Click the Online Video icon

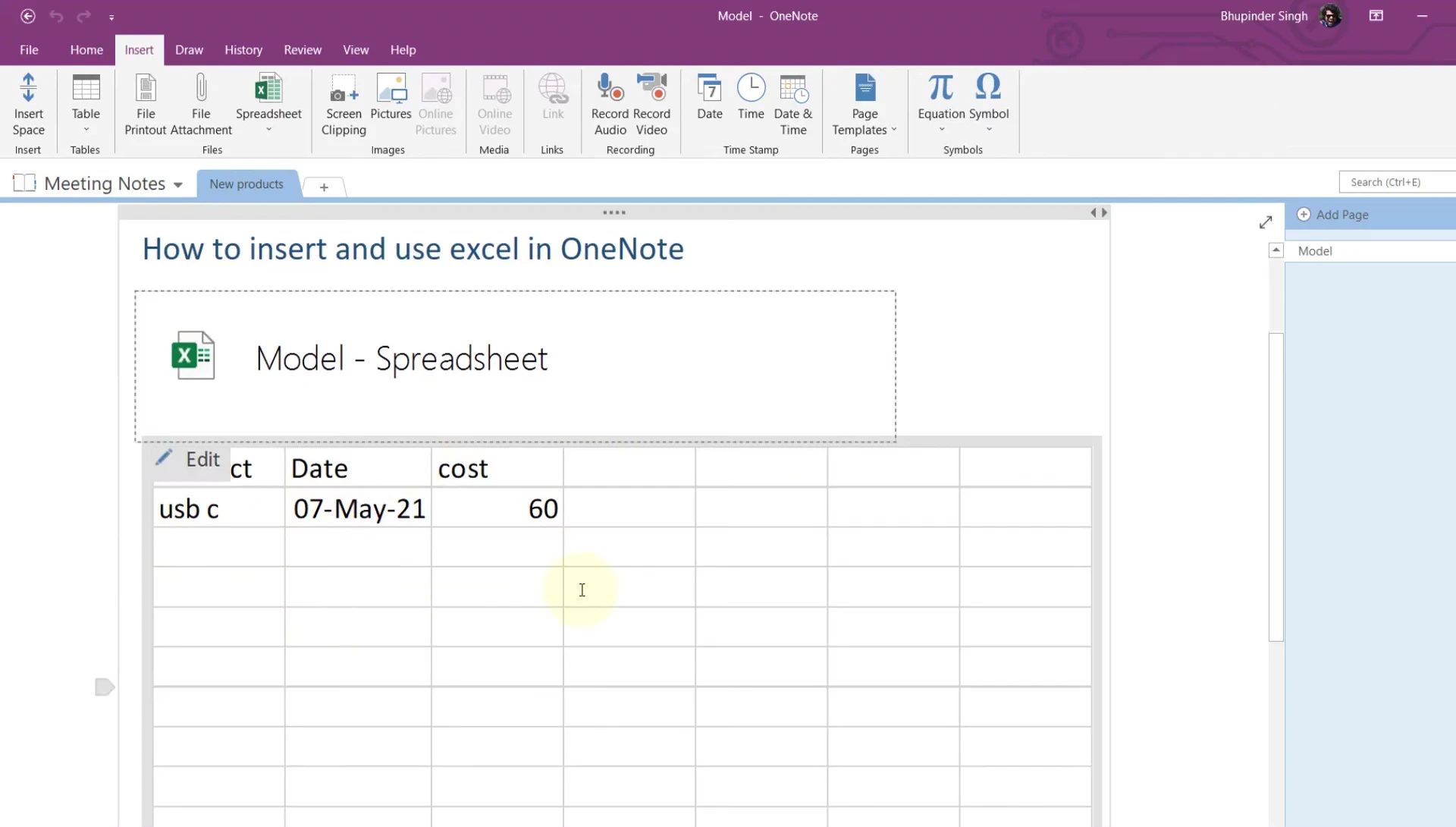[x=495, y=88]
